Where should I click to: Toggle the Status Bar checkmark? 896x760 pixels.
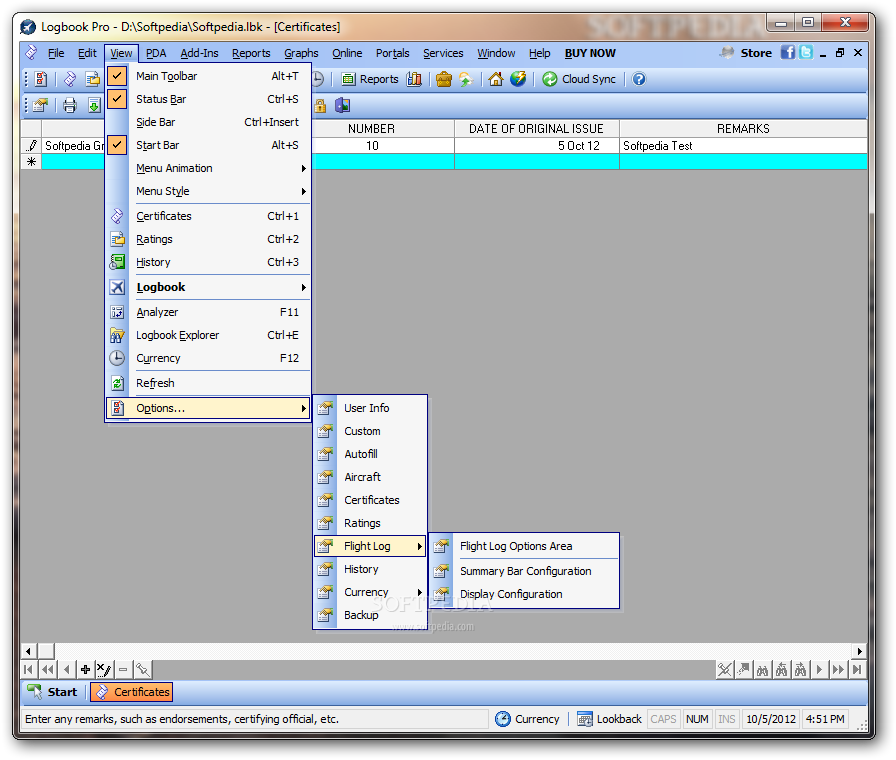click(117, 99)
